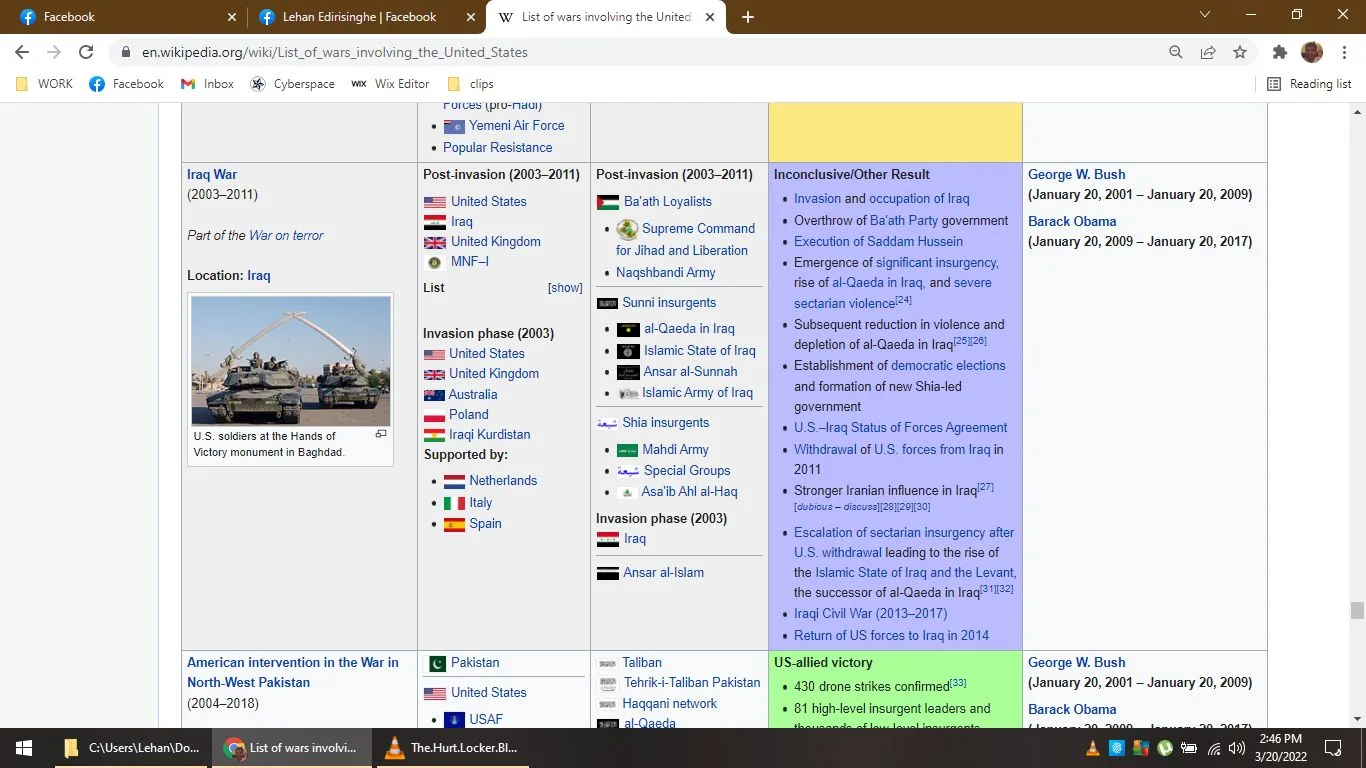Open the tab search dropdown chevron

point(1205,15)
